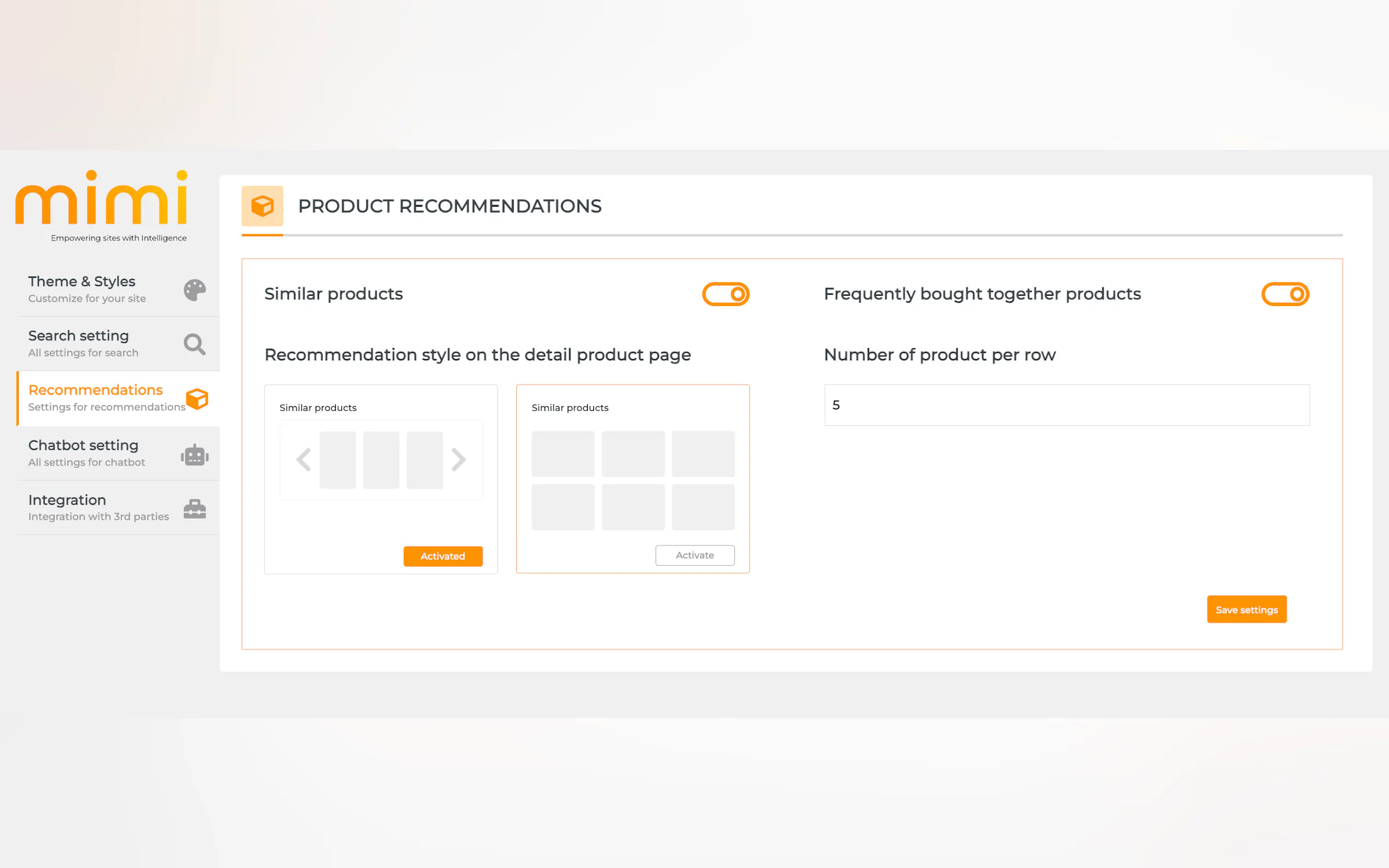This screenshot has width=1389, height=868.
Task: Toggle Frequently bought together products switch
Action: pos(1285,294)
